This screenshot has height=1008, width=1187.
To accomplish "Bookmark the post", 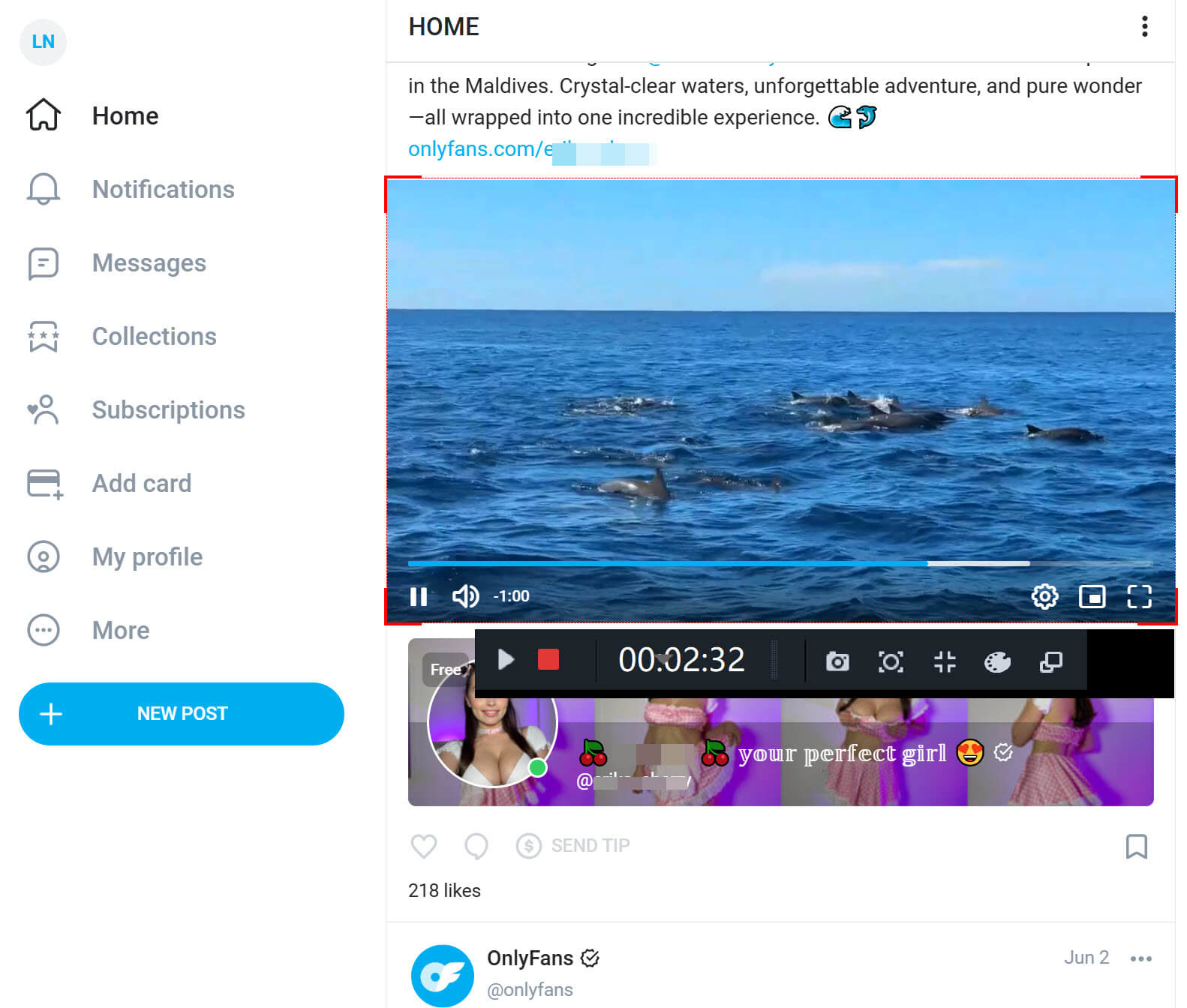I will pyautogui.click(x=1137, y=846).
